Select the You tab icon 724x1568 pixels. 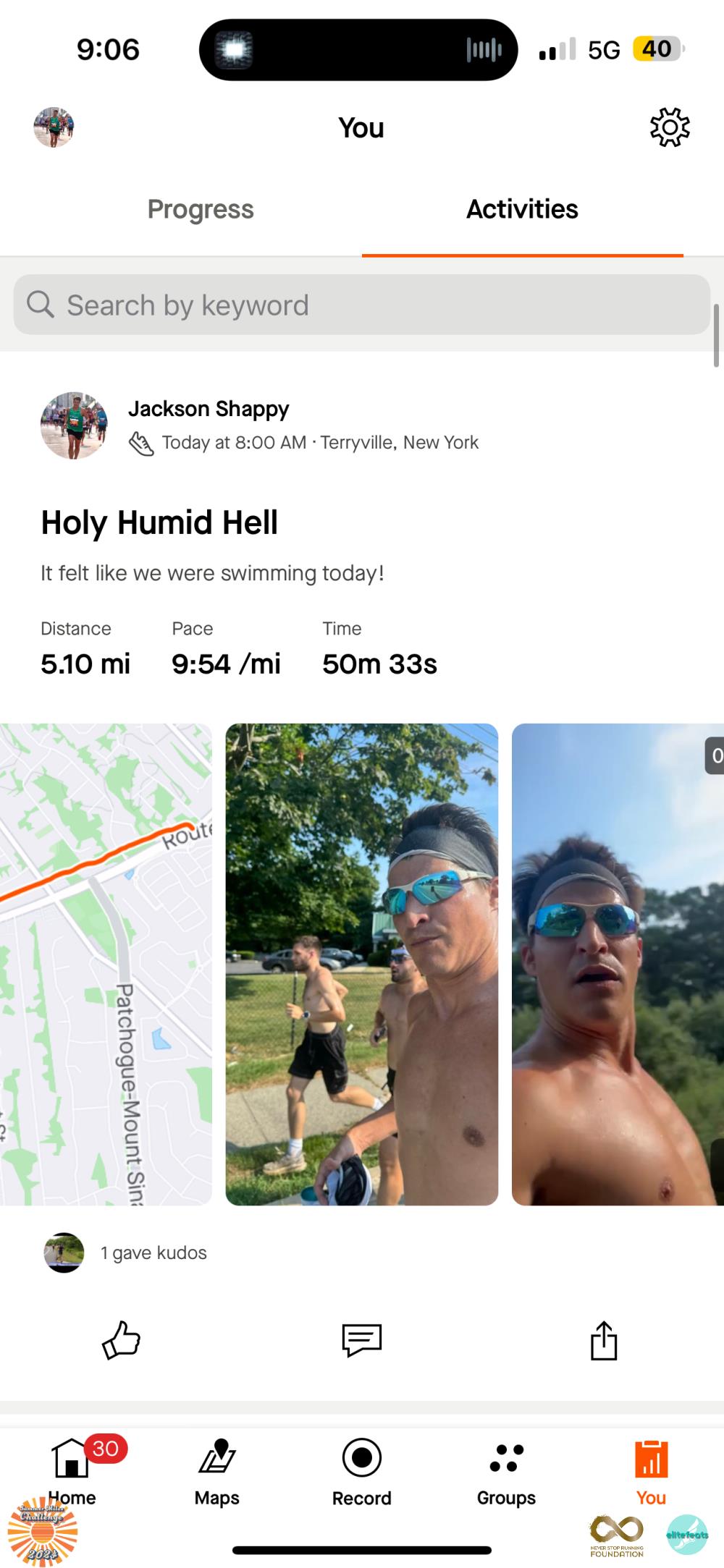[651, 1458]
